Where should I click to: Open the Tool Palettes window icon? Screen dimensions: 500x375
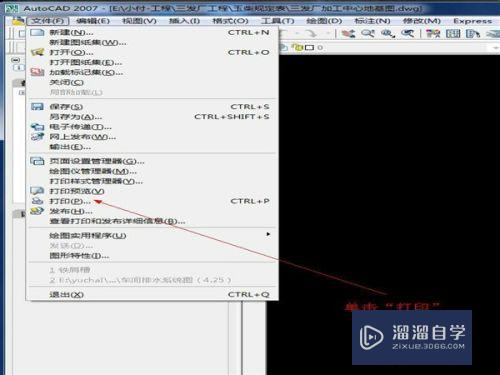473,33
